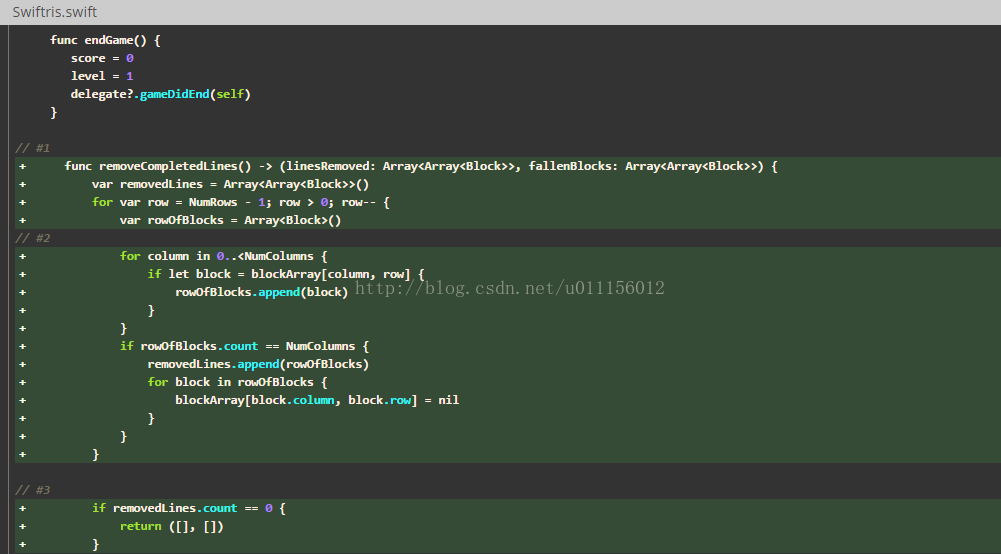Click 'if removedLines.count == 0 {' line
Screen dimensions: 1001x554
click(189, 508)
